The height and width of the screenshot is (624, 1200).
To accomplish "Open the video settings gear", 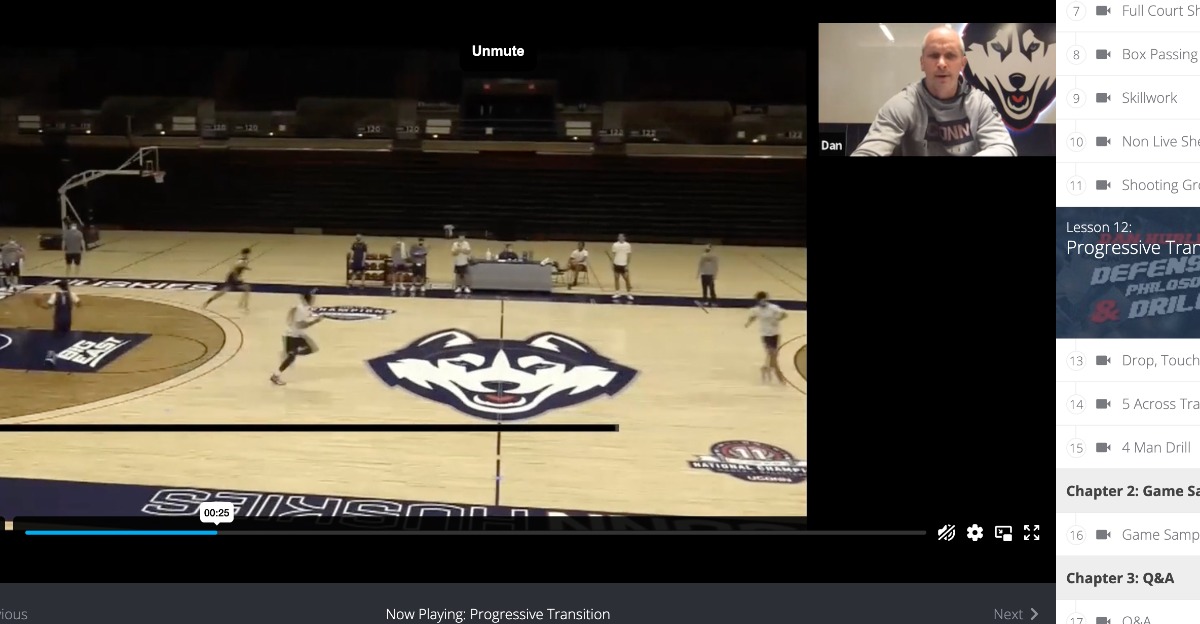I will tap(974, 533).
